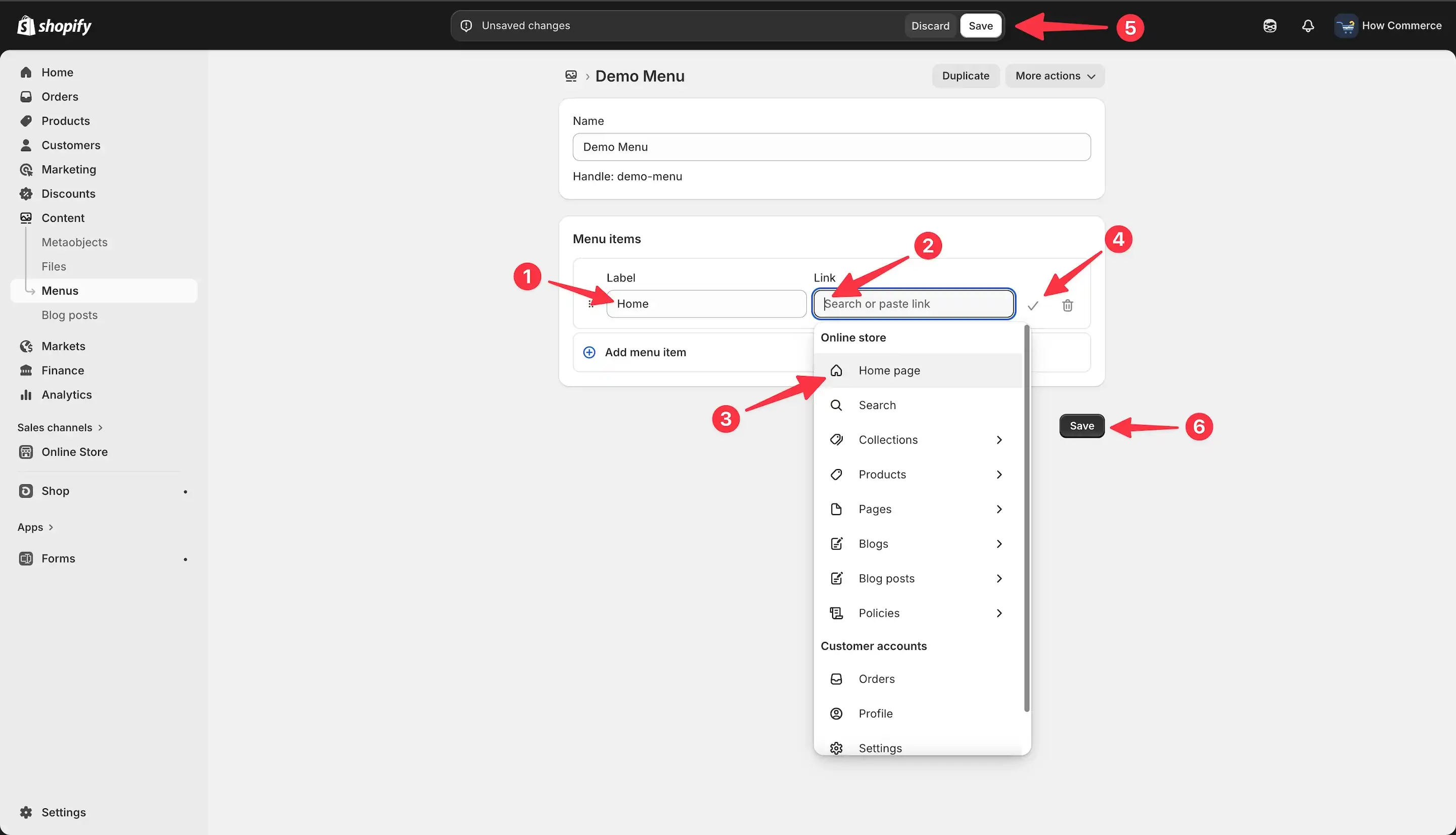Expand the Policies submenu chevron
This screenshot has height=835, width=1456.
[x=999, y=613]
